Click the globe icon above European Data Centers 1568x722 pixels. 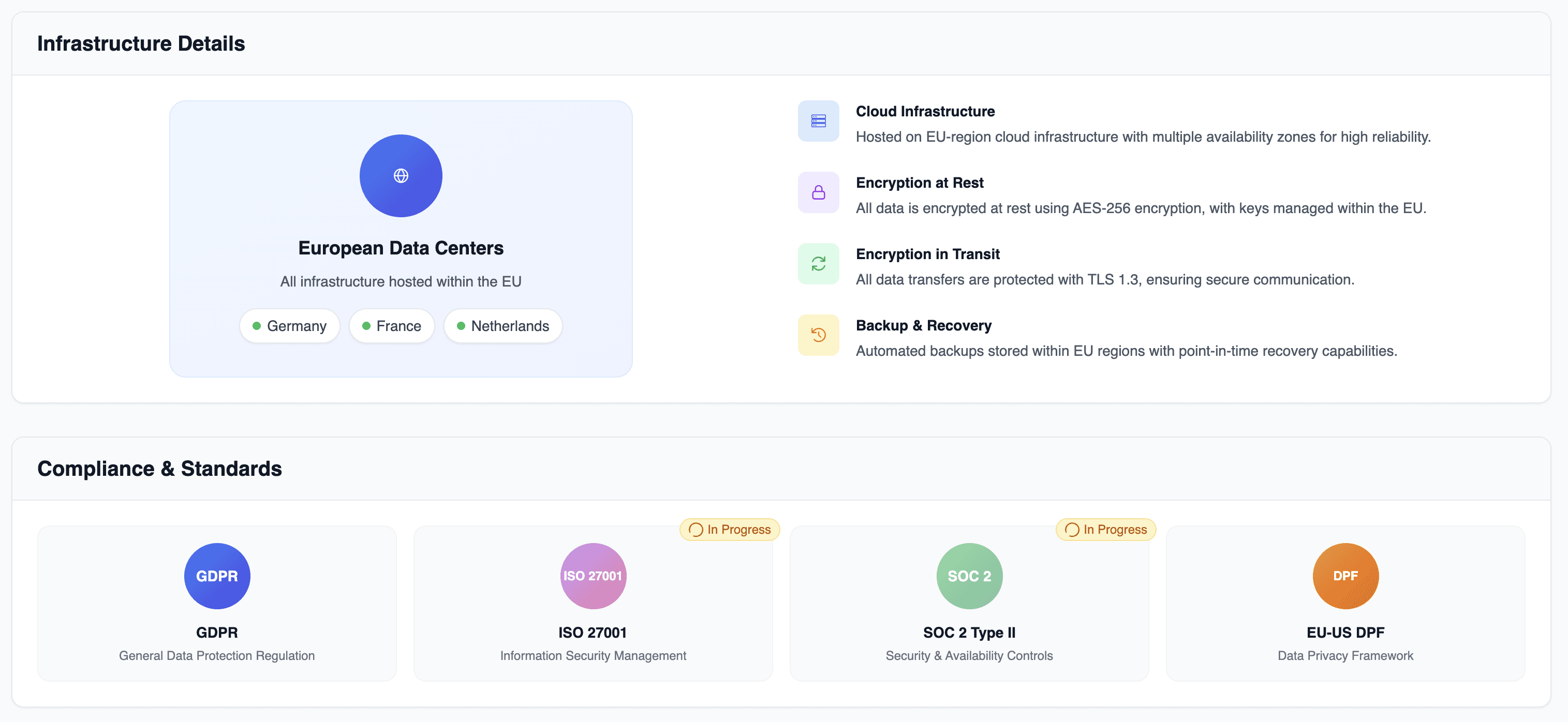click(401, 176)
